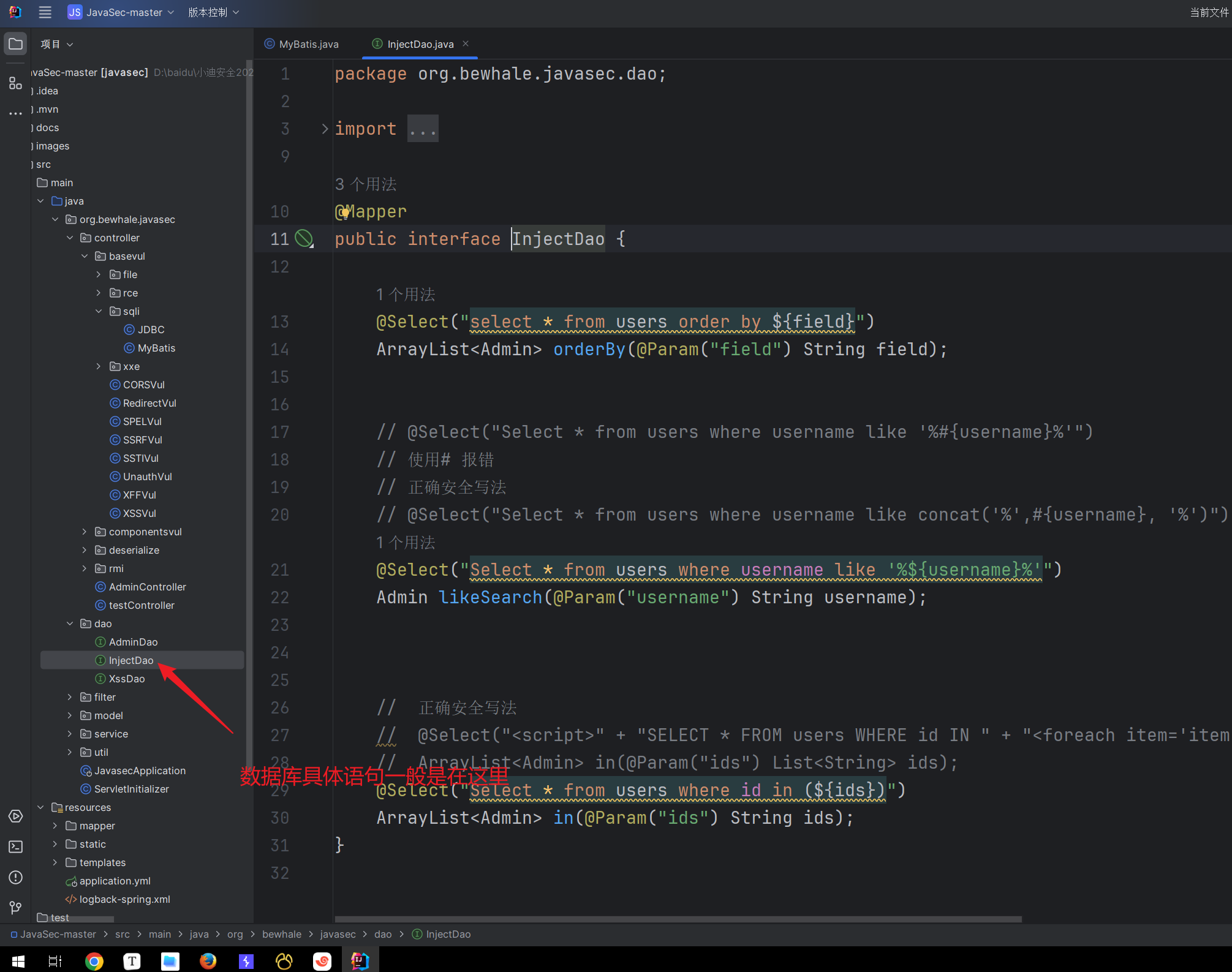This screenshot has width=1232, height=972.
Task: Open the JavaSec-master project dropdown
Action: point(121,12)
